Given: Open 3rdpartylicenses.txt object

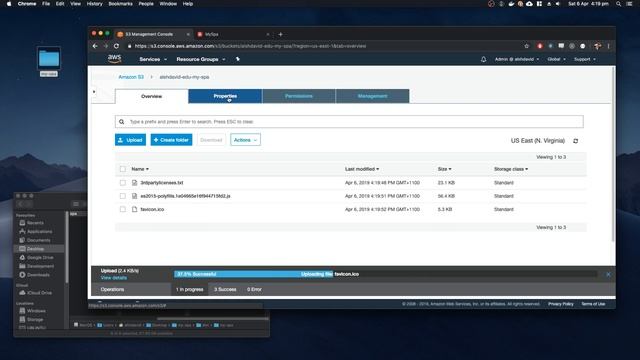Looking at the screenshot, I should pos(162,183).
